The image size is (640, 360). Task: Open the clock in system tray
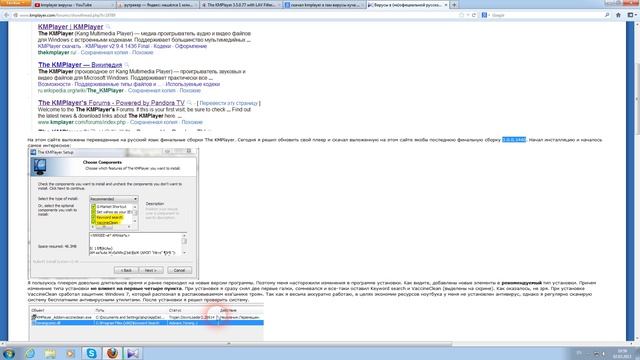point(623,353)
